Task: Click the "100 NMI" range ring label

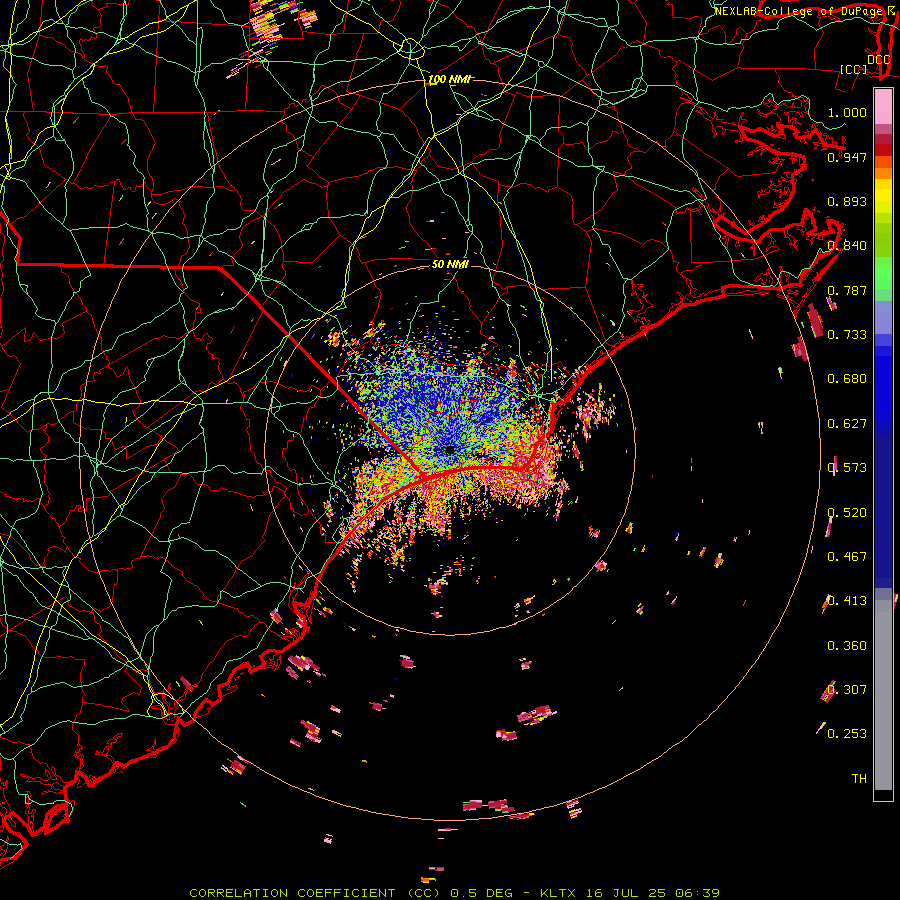Action: [449, 79]
